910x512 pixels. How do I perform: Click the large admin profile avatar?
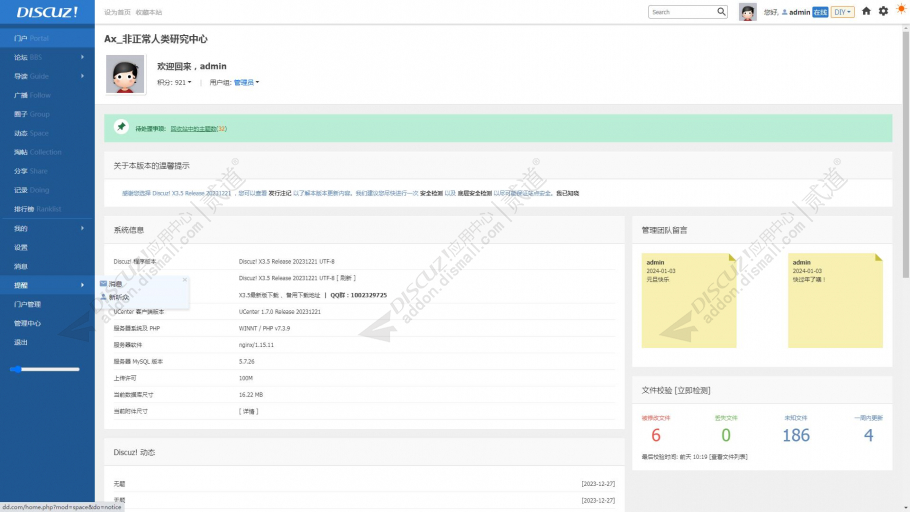[x=125, y=74]
